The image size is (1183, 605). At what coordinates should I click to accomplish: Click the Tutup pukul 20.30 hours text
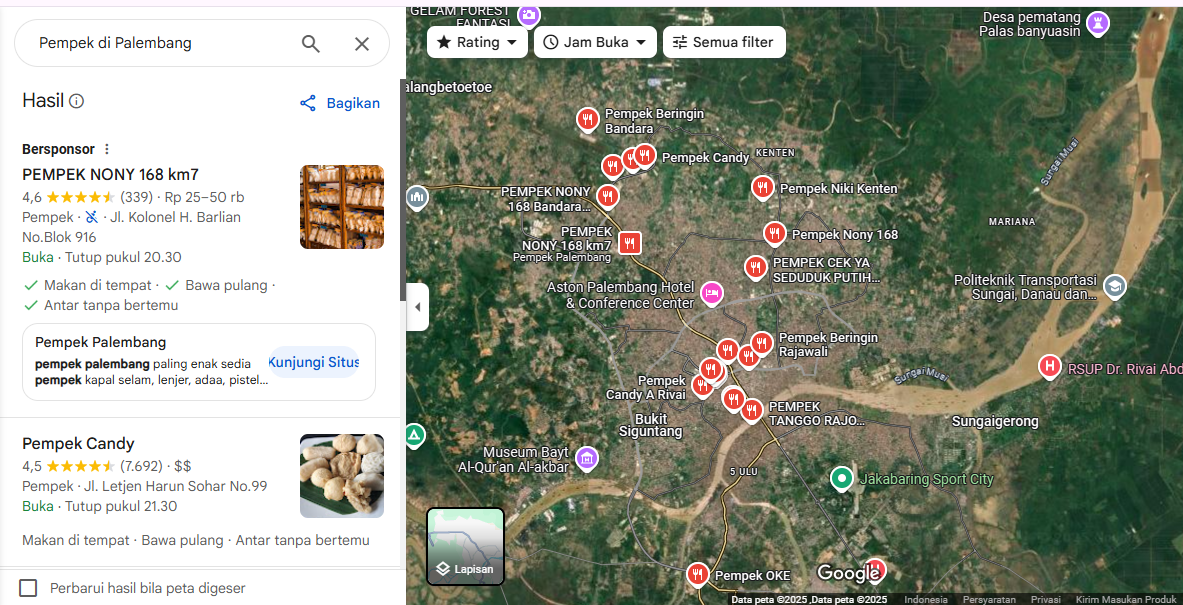pos(123,257)
